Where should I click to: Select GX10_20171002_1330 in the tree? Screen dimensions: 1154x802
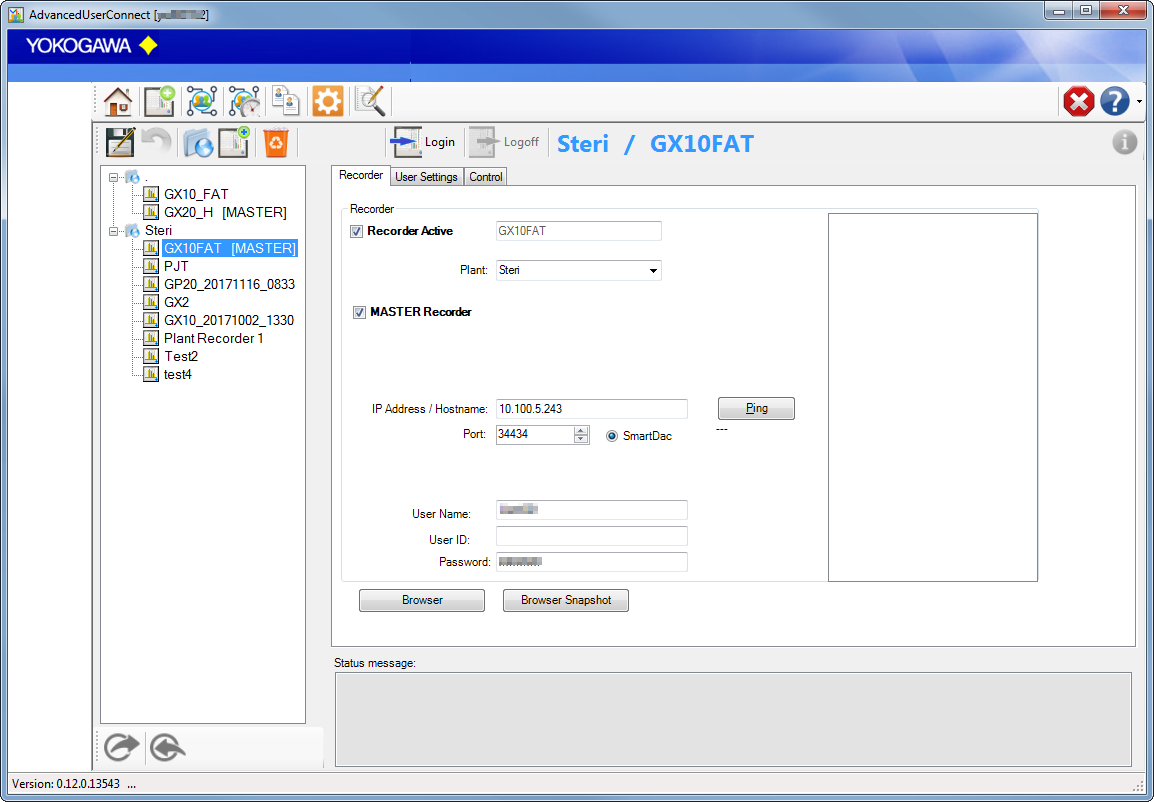229,320
